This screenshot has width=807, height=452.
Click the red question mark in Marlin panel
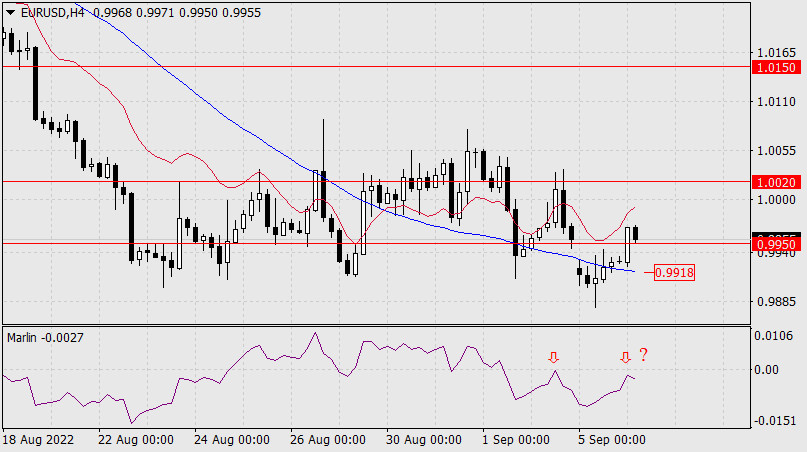click(644, 355)
